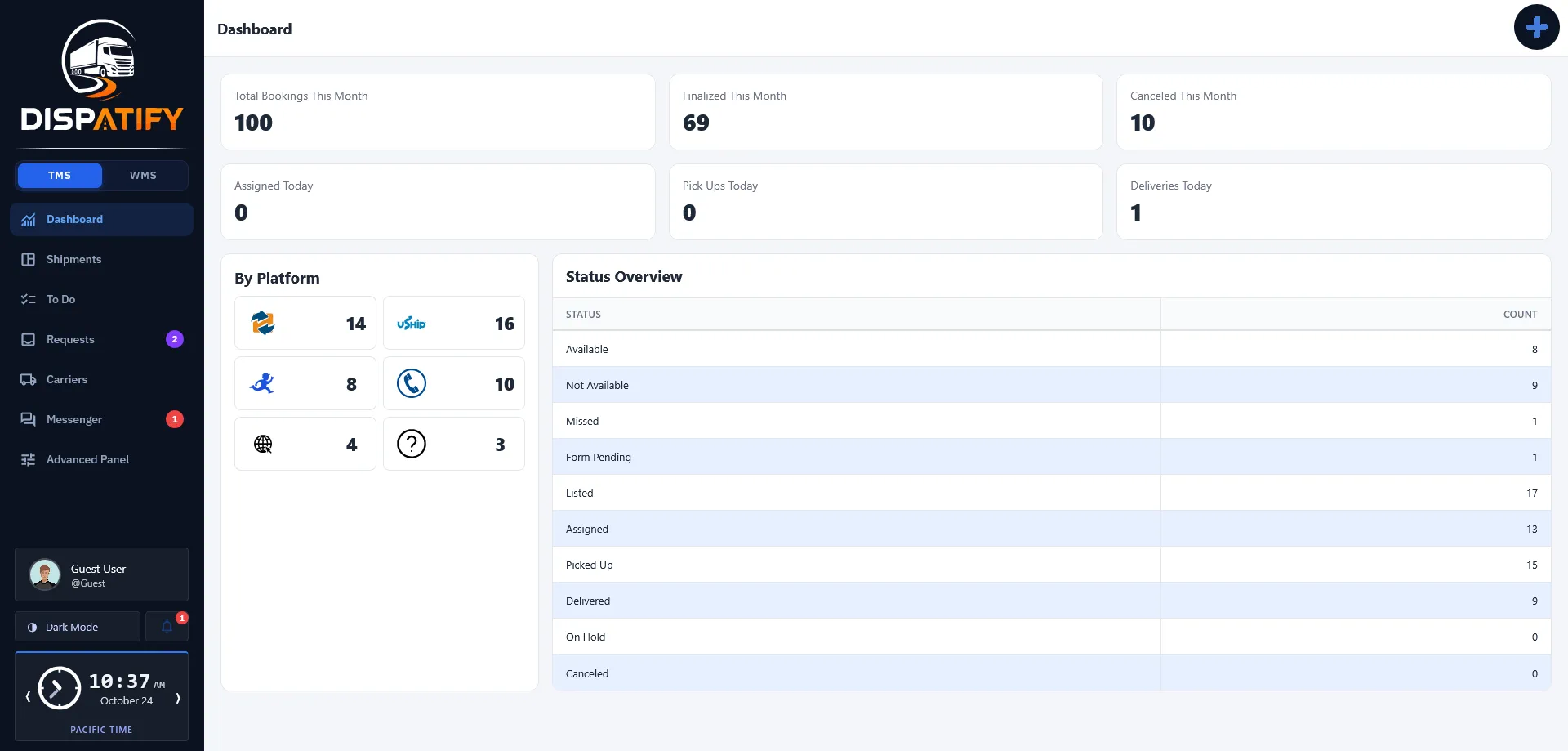Viewport: 1568px width, 751px height.
Task: Select the Delivered status row
Action: click(1052, 601)
